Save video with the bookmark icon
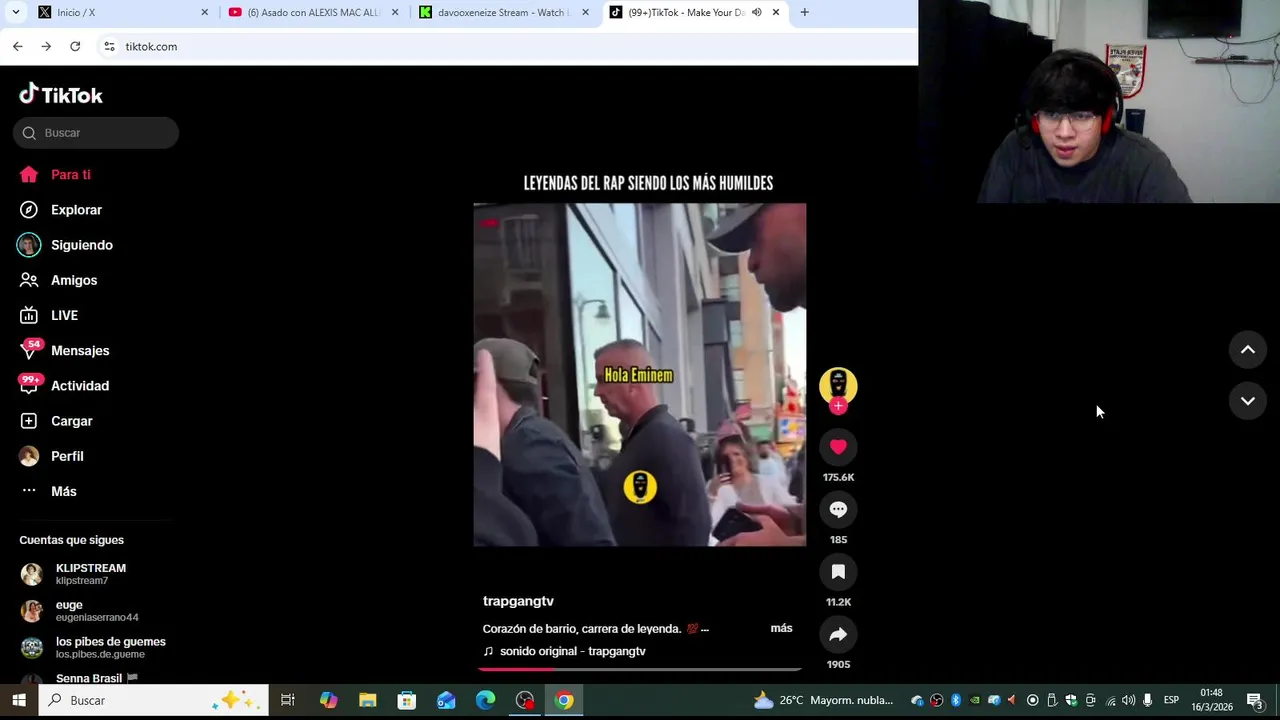1280x720 pixels. pyautogui.click(x=838, y=572)
